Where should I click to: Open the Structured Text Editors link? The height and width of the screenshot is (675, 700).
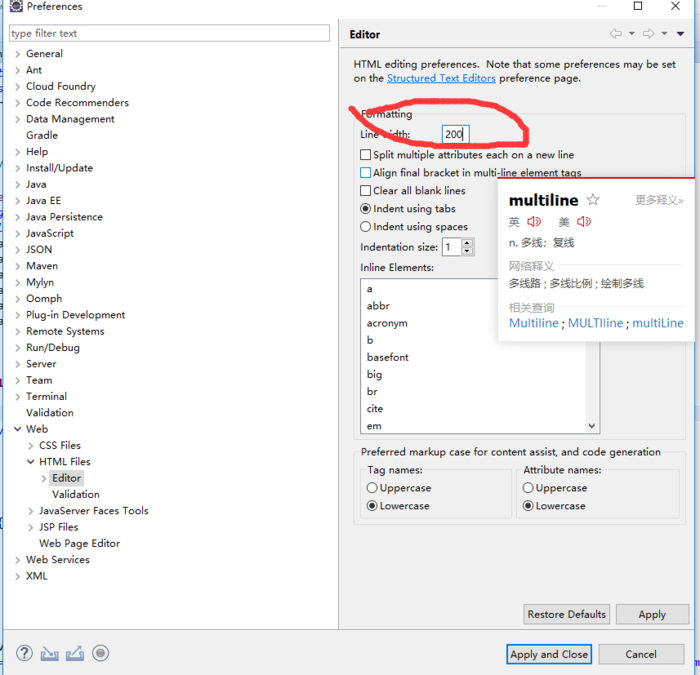tap(441, 78)
